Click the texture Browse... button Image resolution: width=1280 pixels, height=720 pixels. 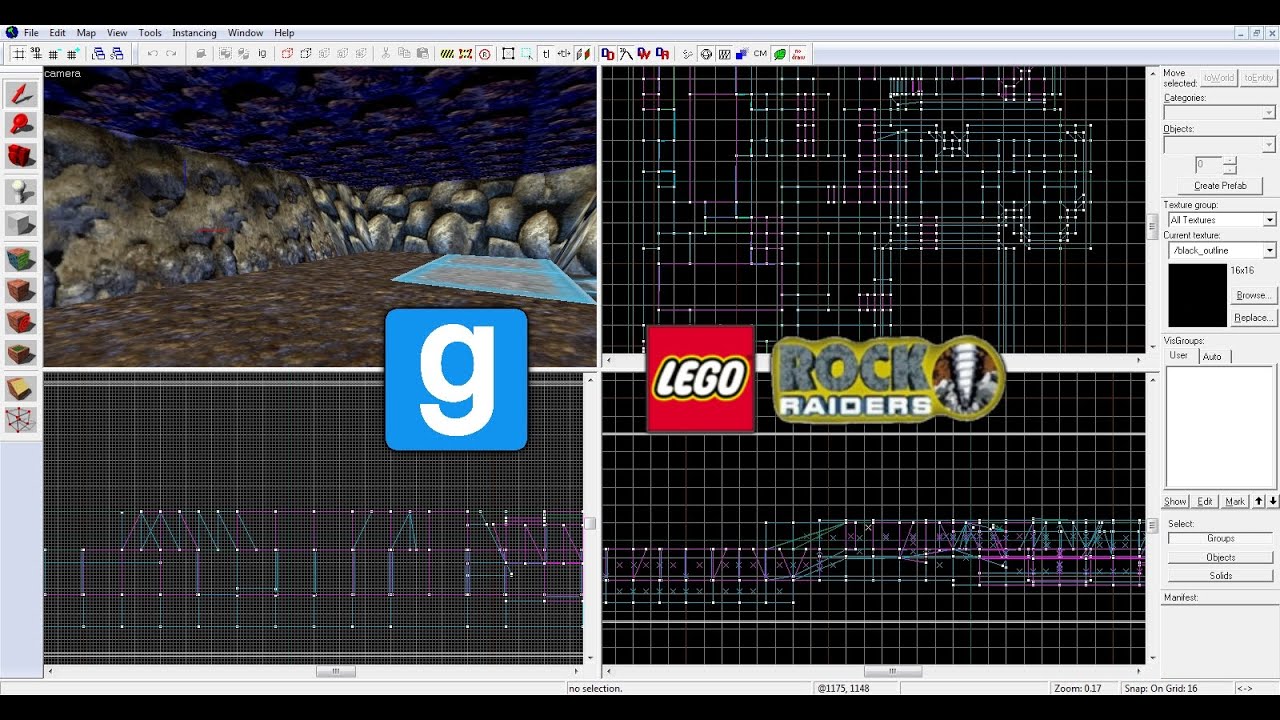(1253, 295)
